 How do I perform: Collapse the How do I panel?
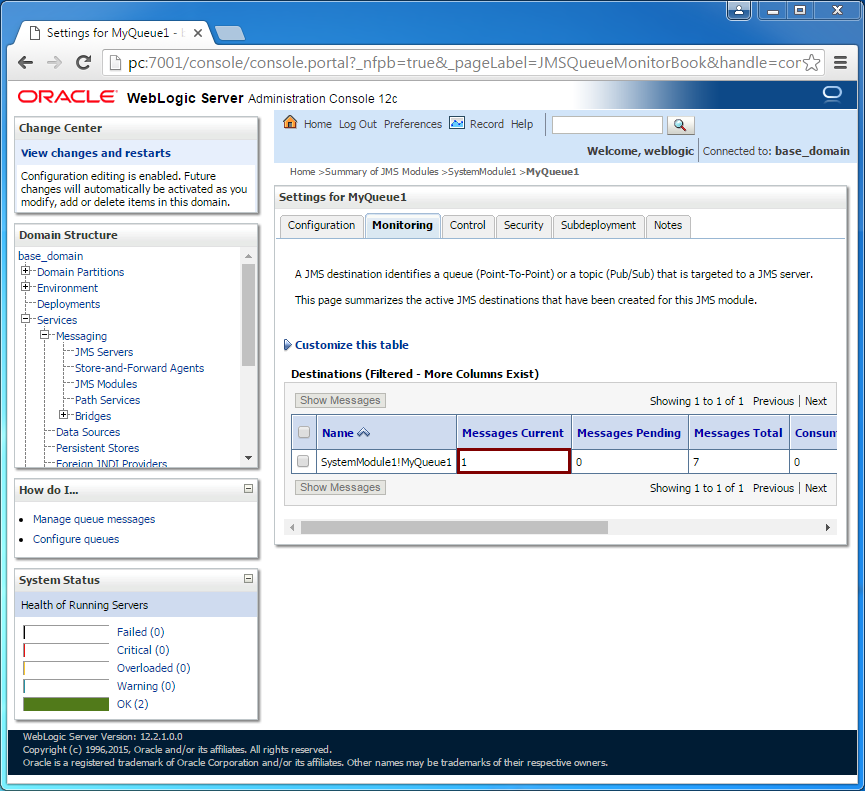(249, 489)
